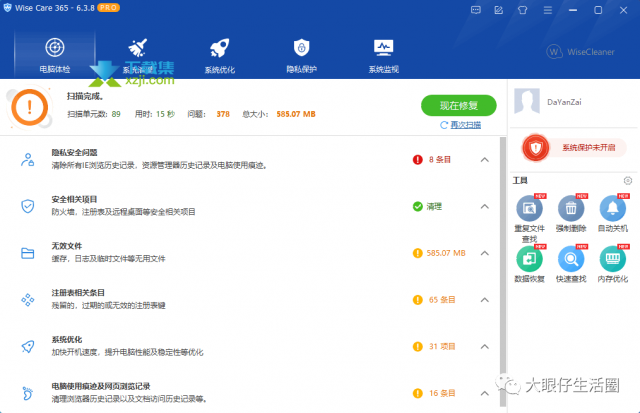Screen dimensions: 640x413
Task: Click the WiseCleaner logo
Action: (x=580, y=52)
